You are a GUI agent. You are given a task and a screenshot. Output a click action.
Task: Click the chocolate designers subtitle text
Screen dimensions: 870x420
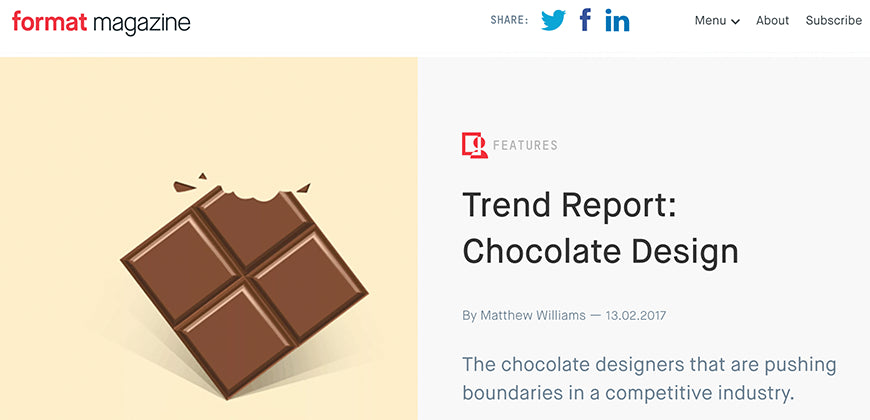(x=649, y=379)
